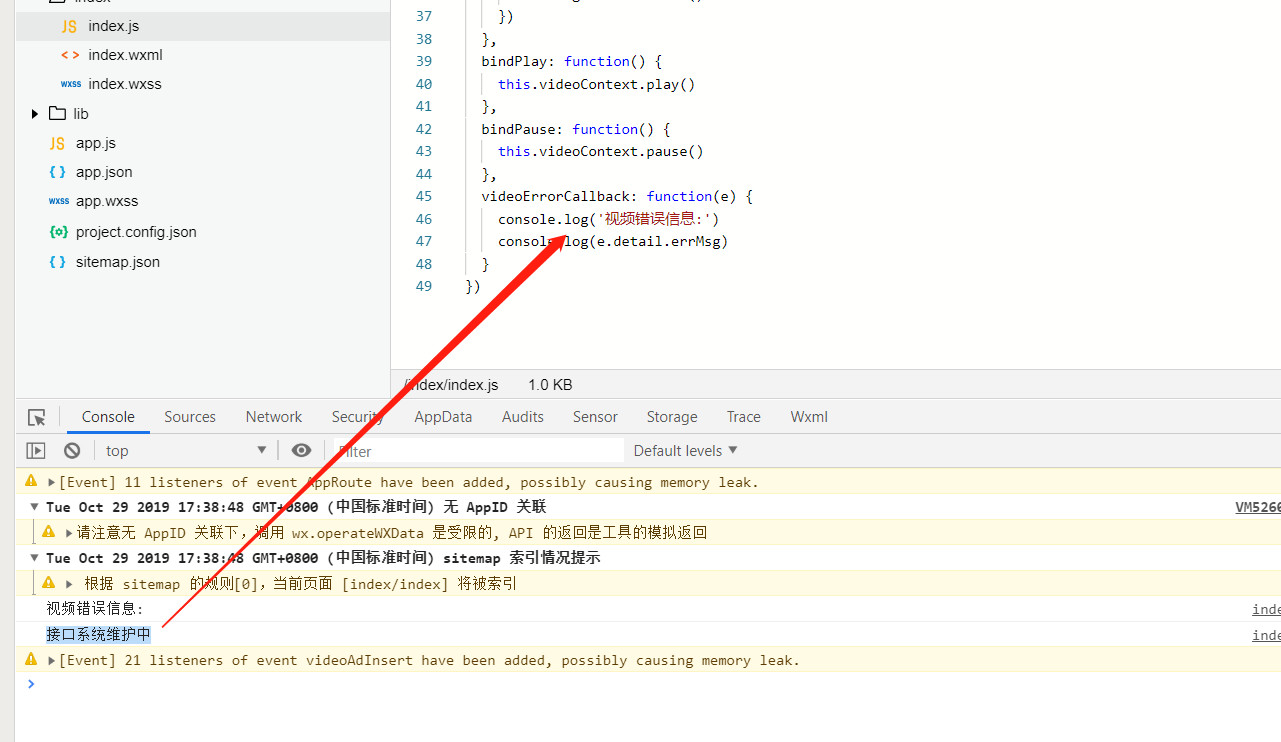Select index.js file icon in tree
The height and width of the screenshot is (742, 1281).
(x=69, y=26)
